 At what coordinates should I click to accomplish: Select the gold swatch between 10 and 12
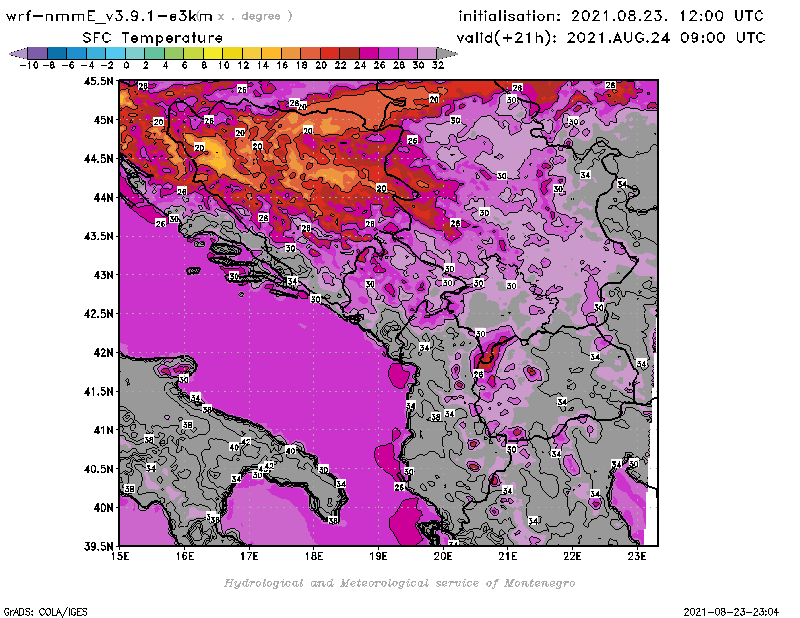(232, 53)
